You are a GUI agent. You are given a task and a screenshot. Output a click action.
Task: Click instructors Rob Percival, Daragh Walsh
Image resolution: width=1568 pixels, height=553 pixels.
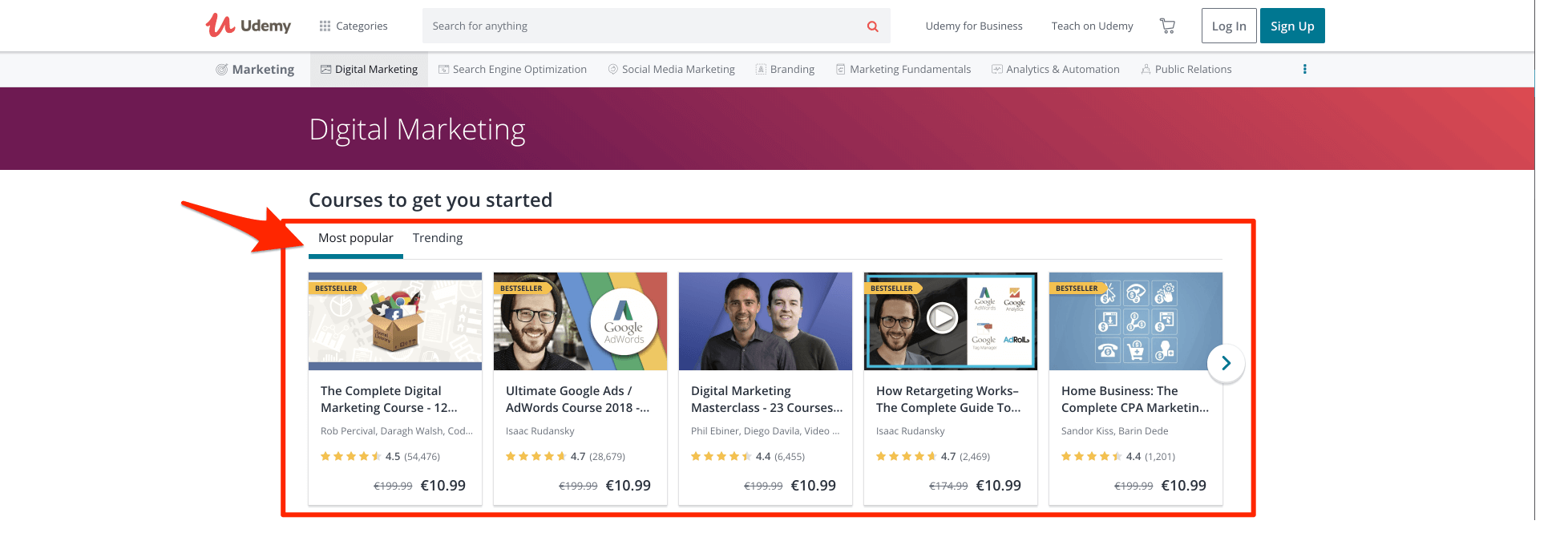point(397,431)
